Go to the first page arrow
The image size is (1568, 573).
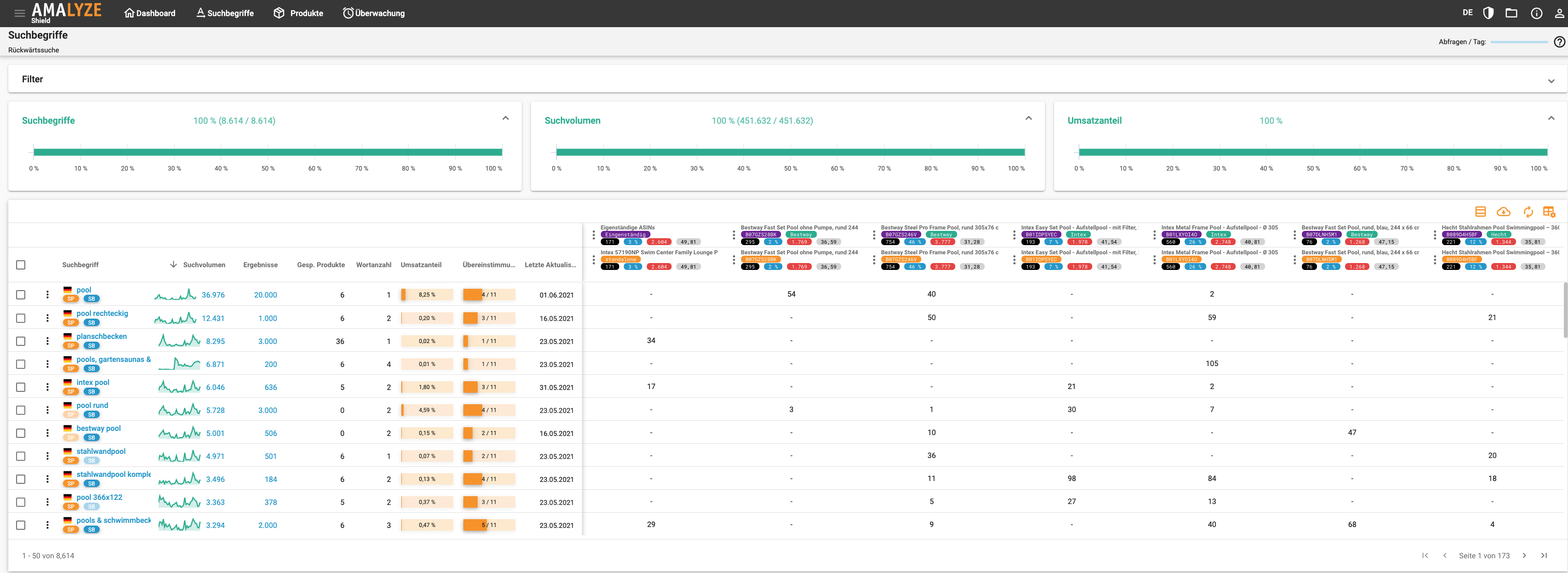coord(1425,556)
